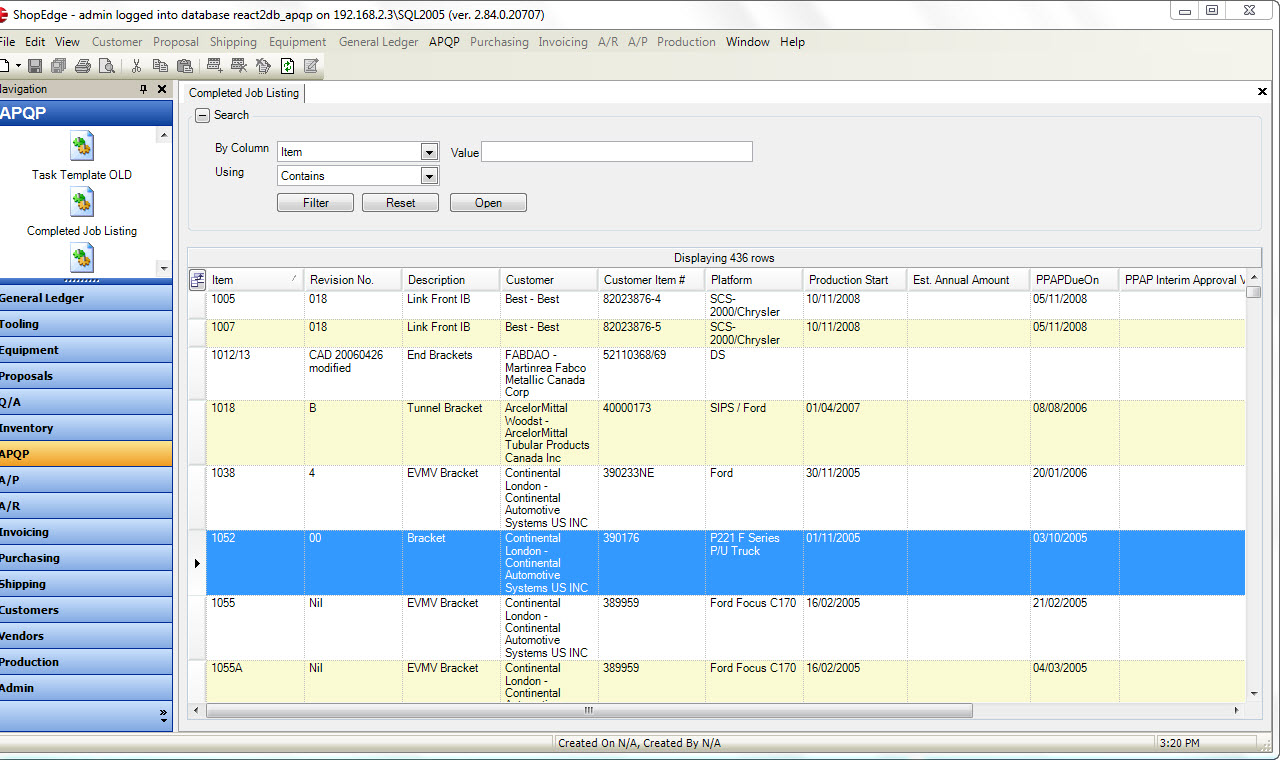Open the Proposals navigation section
Screen dimensions: 1280x760
pyautogui.click(x=86, y=376)
